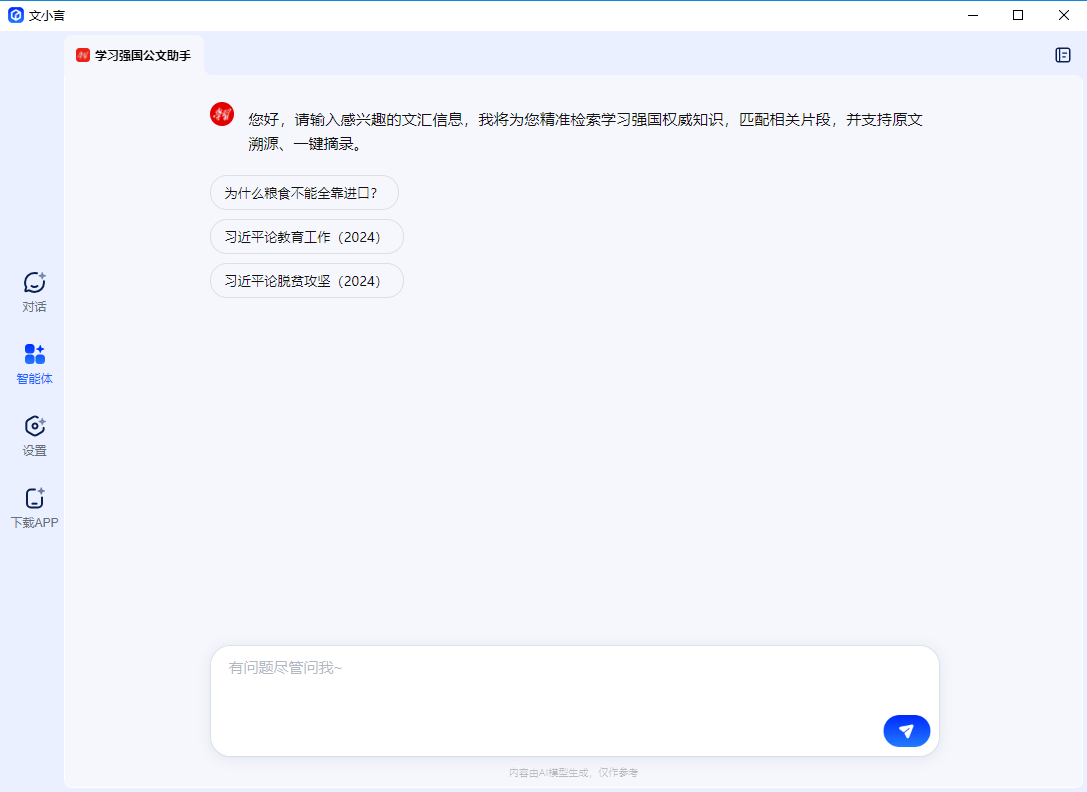
Task: Click the blue paper-plane send icon
Action: [906, 731]
